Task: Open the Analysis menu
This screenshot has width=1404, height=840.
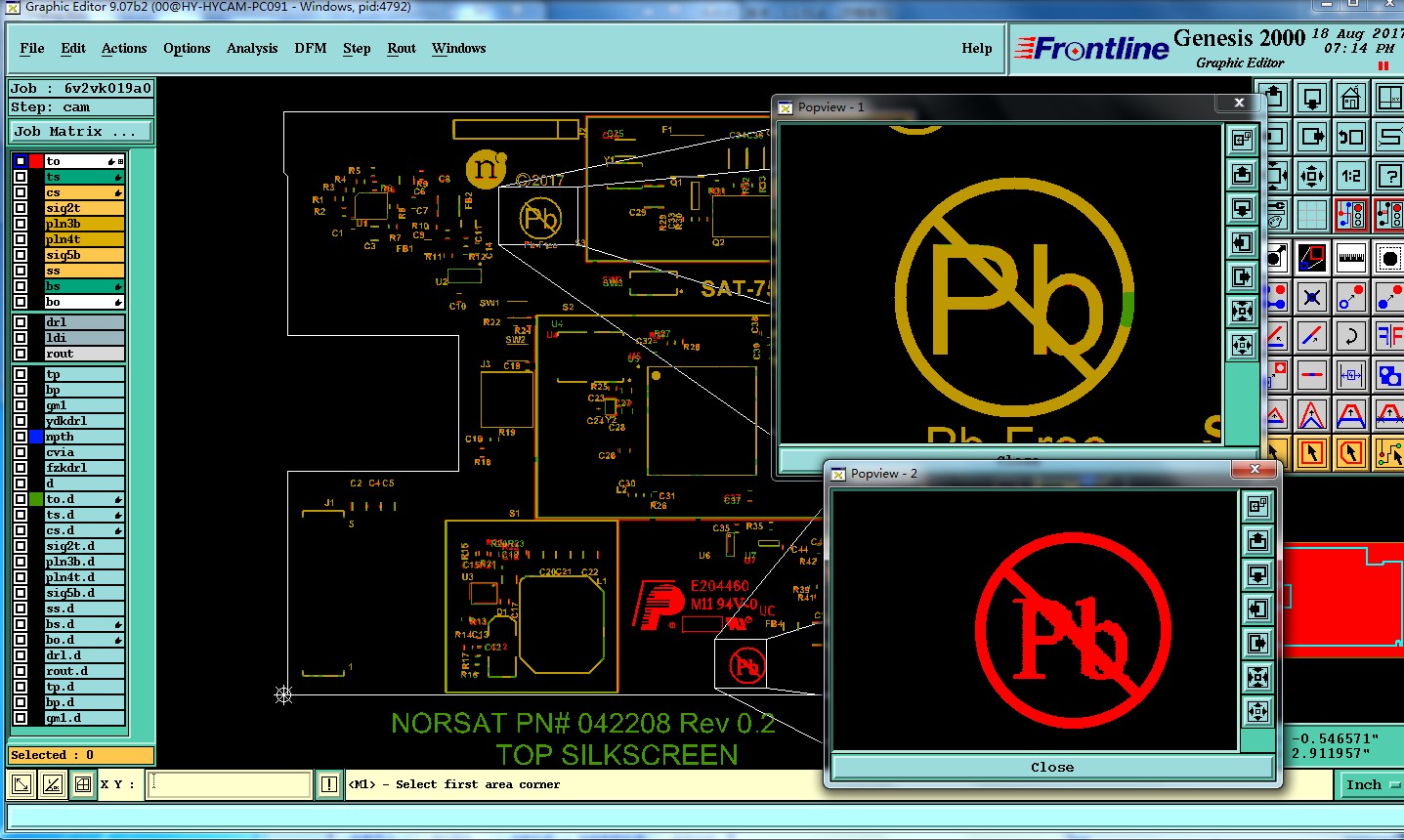Action: [x=252, y=48]
